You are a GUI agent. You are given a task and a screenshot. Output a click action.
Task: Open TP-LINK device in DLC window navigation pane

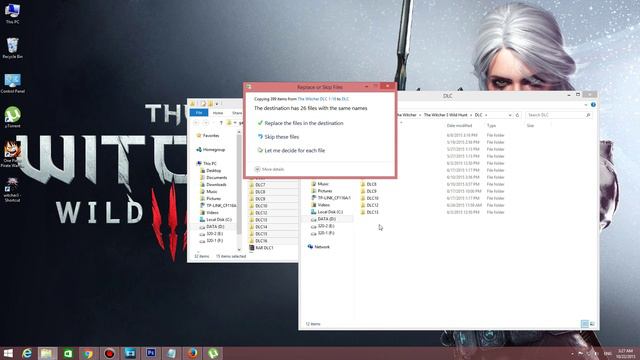point(331,198)
